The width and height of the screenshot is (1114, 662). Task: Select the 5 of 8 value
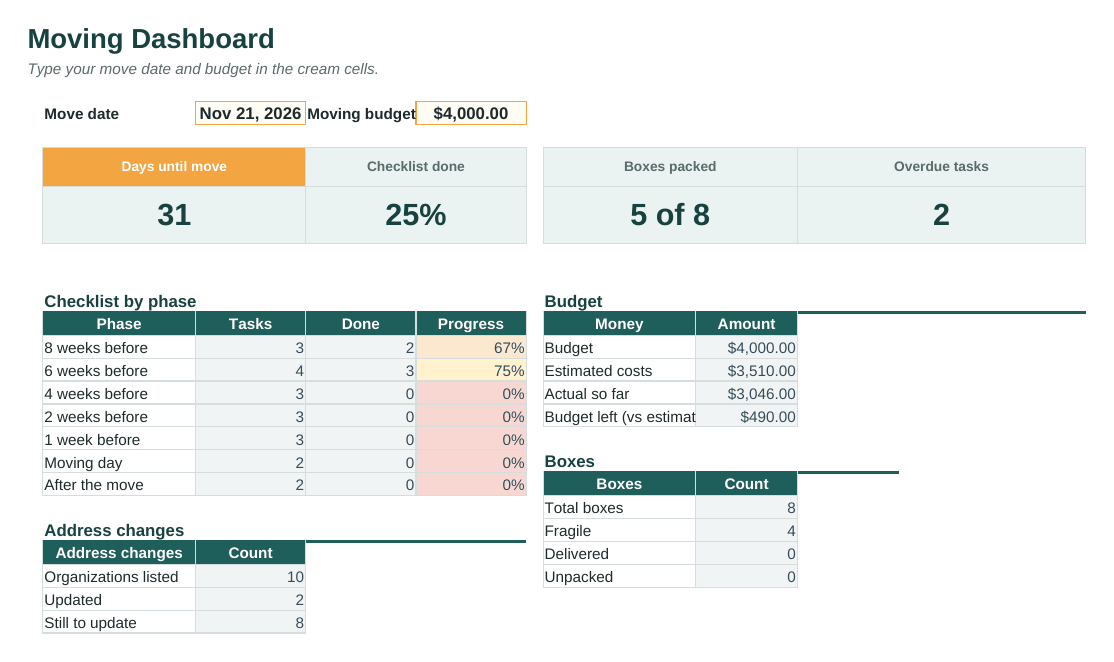coord(670,215)
